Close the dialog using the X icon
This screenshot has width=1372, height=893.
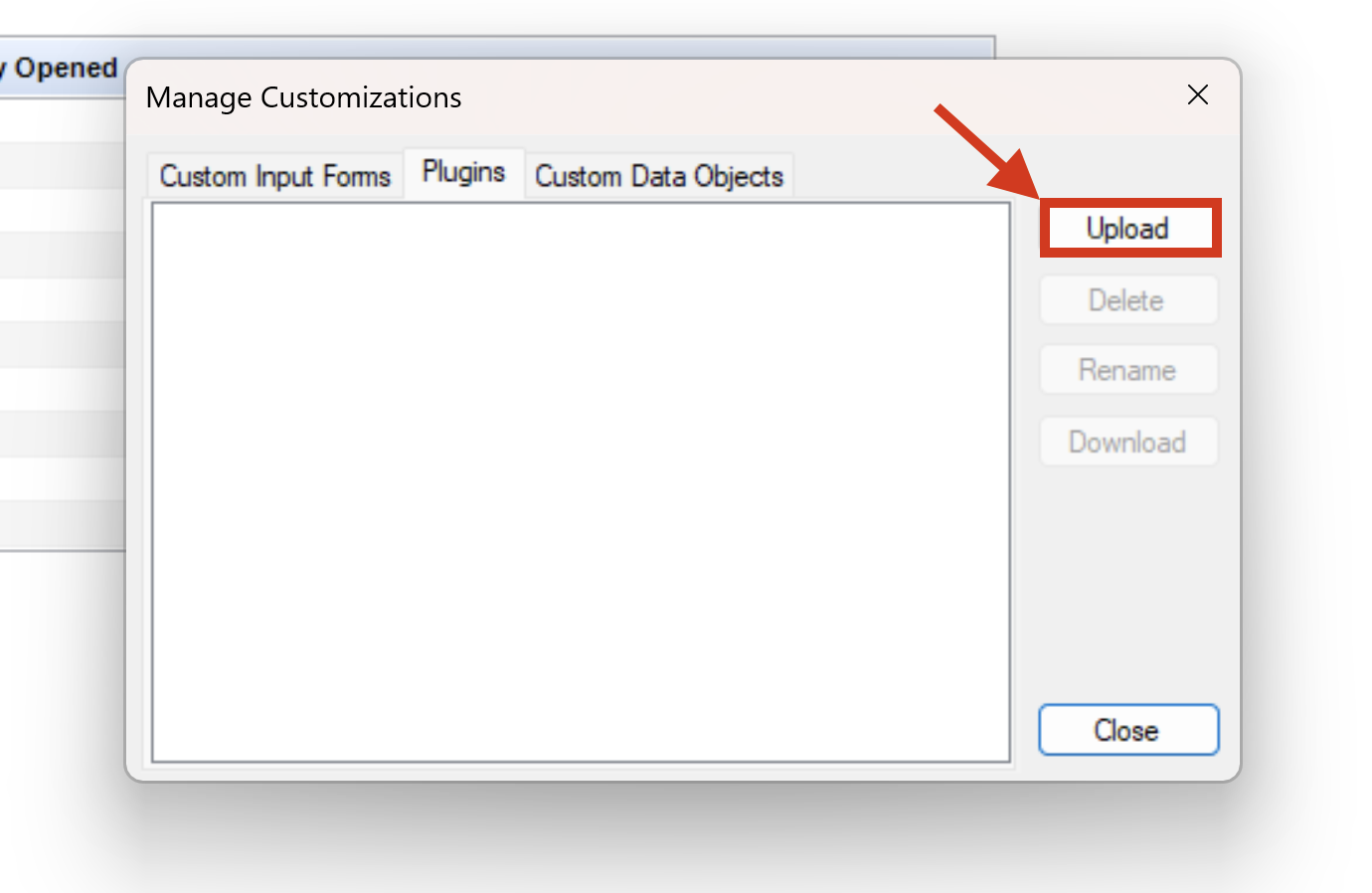(1198, 94)
